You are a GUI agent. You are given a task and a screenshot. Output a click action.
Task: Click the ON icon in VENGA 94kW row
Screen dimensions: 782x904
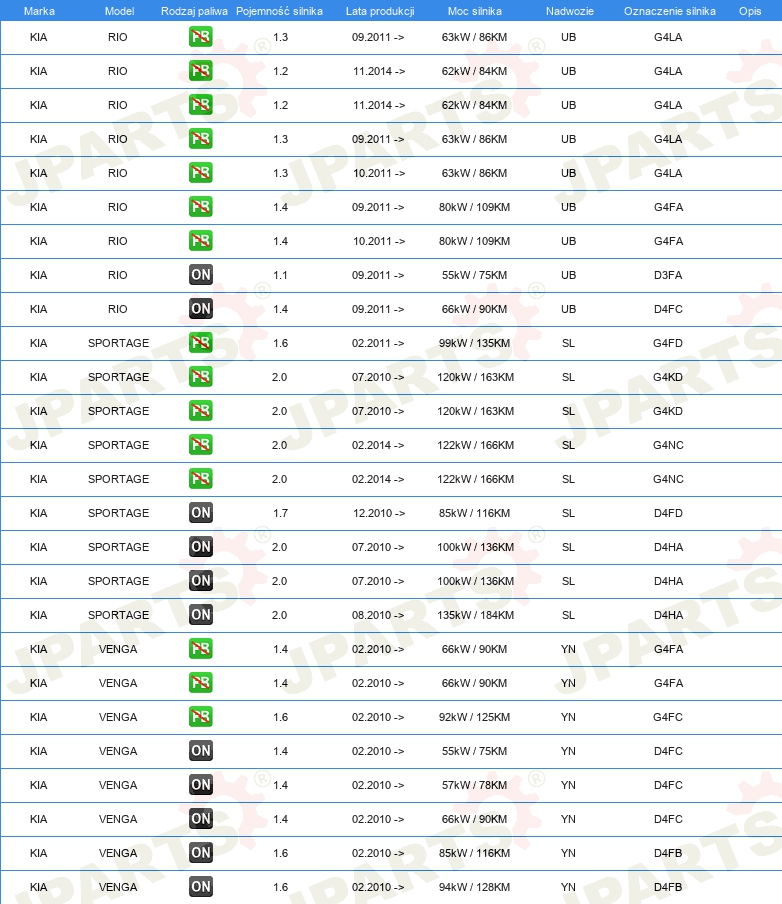point(201,887)
